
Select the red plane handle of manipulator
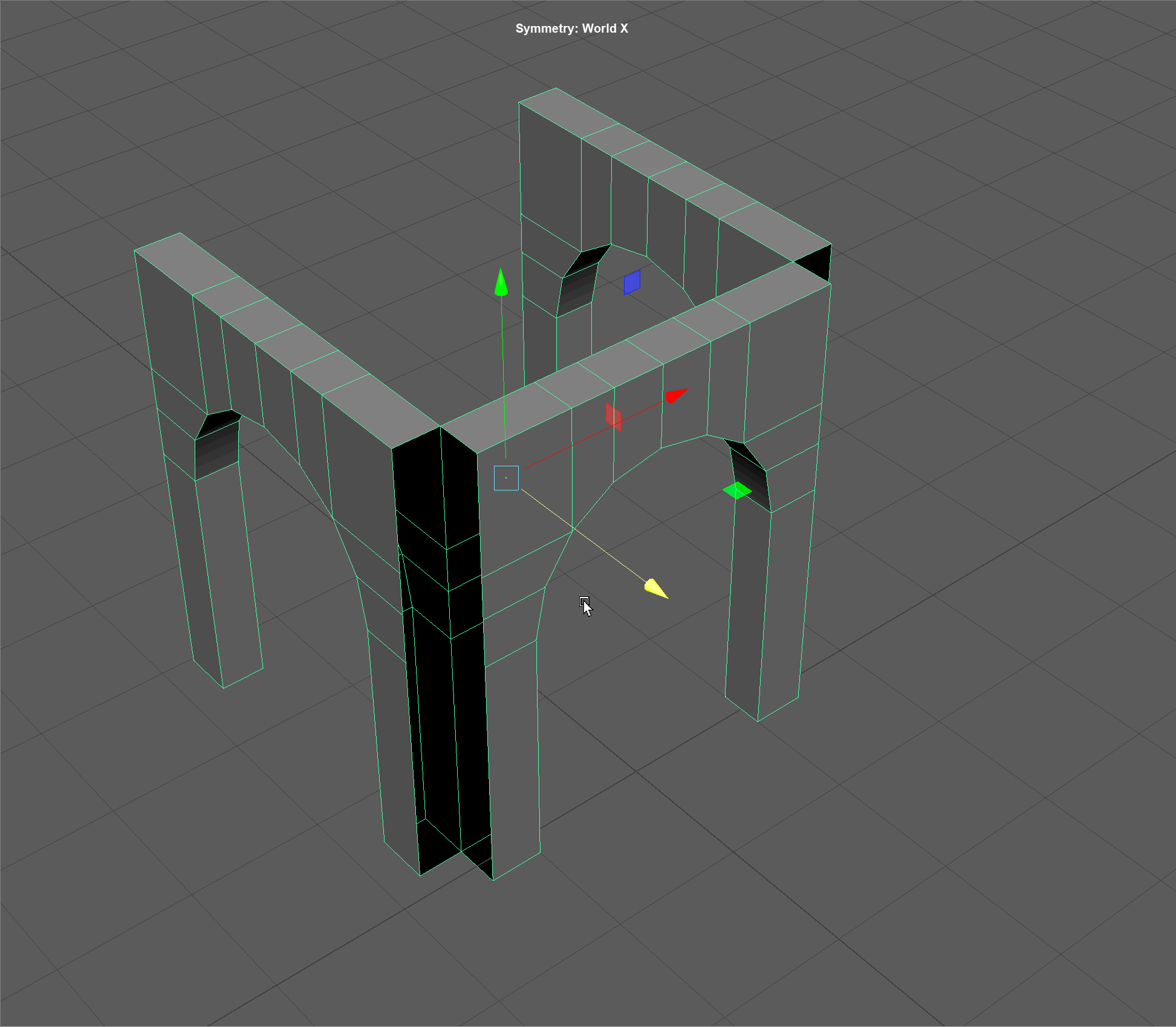[x=613, y=417]
